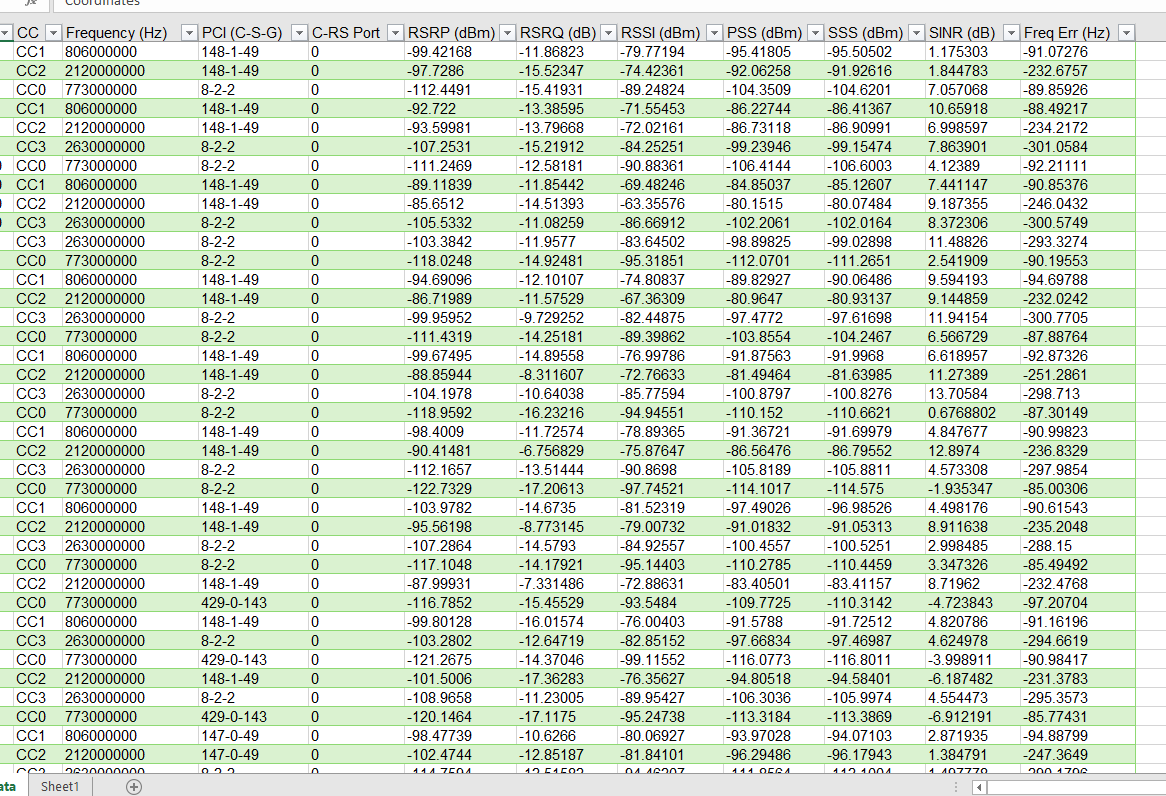Select the RSRQ cell -9.729252
Image resolution: width=1166 pixels, height=796 pixels.
[x=567, y=318]
